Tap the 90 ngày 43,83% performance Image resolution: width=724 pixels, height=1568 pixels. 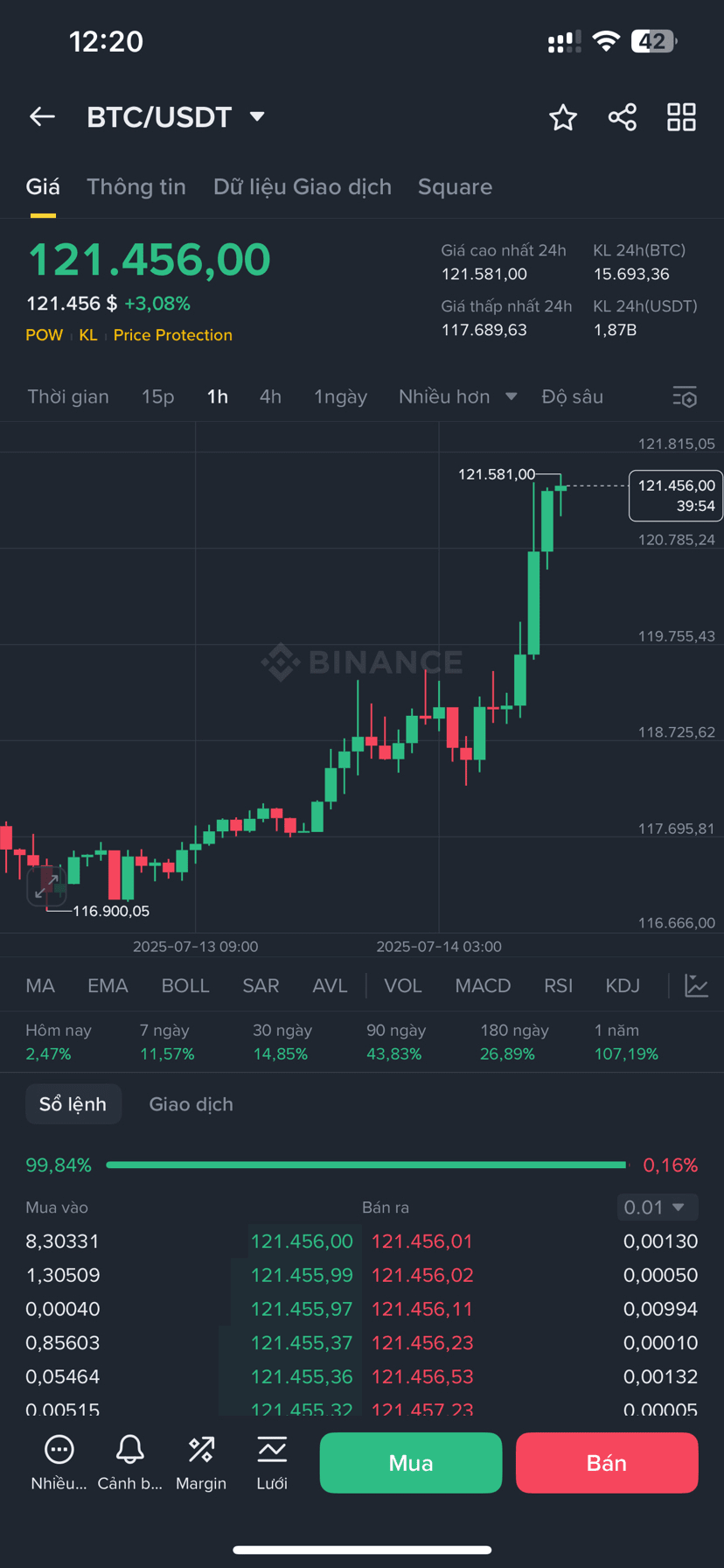[394, 1042]
